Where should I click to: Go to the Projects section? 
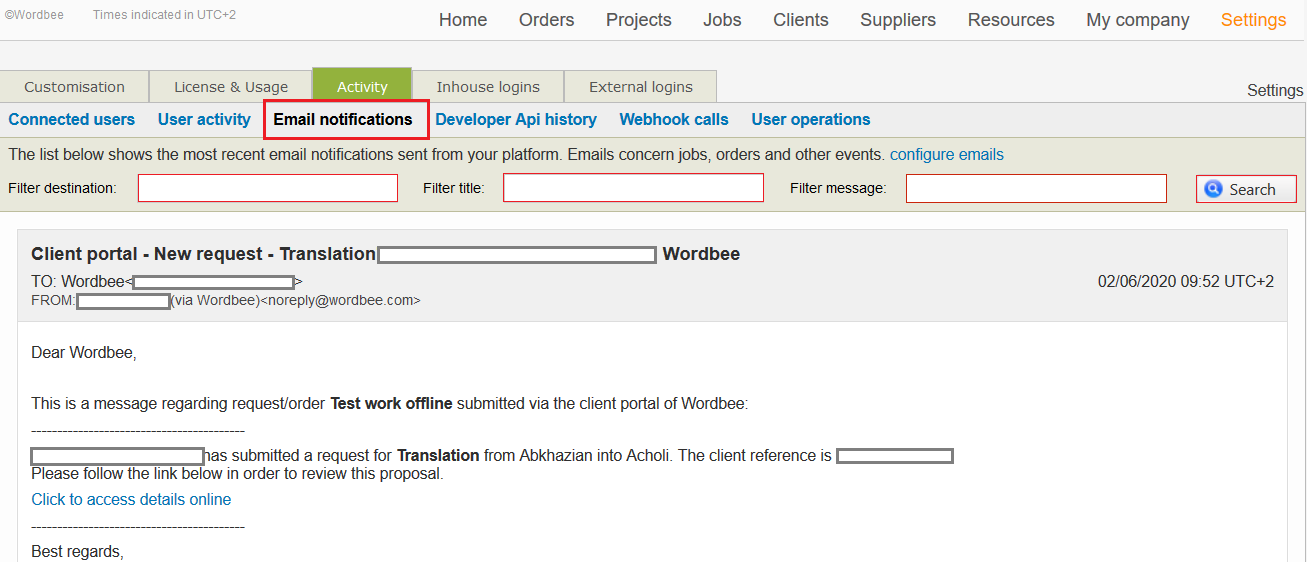[638, 20]
